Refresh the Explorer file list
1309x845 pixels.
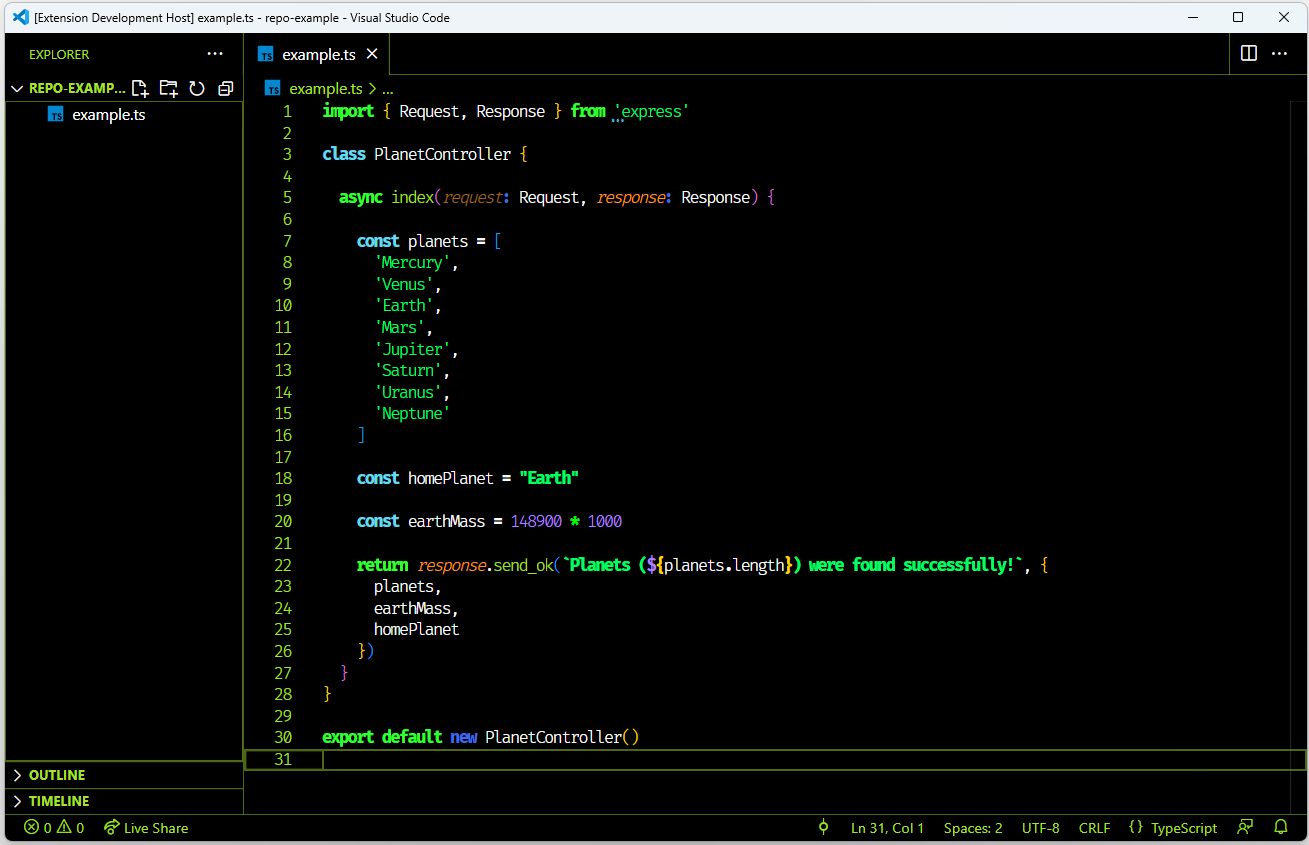coord(196,88)
